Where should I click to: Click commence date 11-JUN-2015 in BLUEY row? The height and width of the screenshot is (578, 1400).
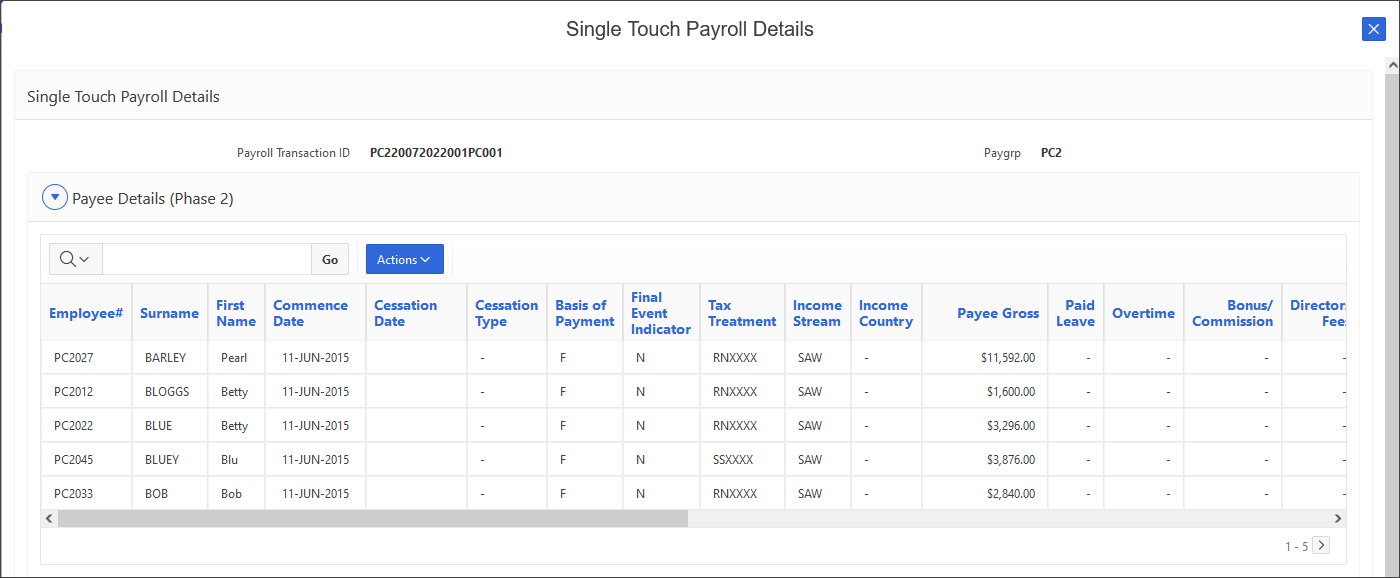click(x=316, y=459)
